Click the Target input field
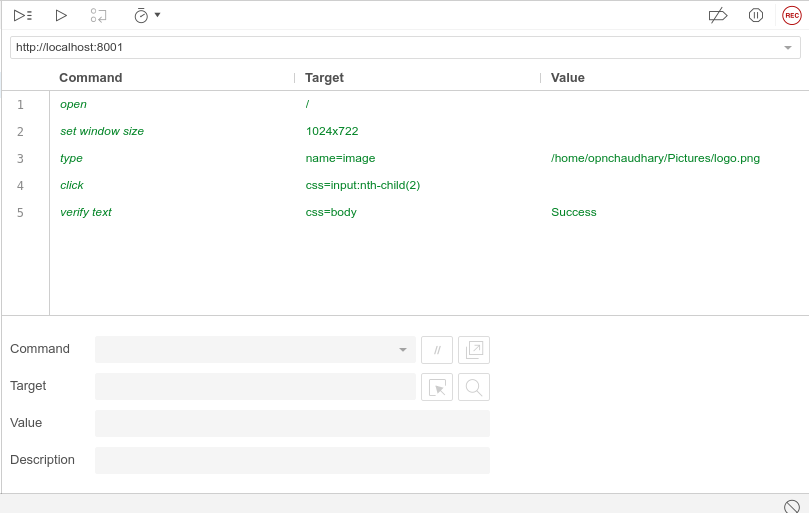809x513 pixels. coord(255,387)
